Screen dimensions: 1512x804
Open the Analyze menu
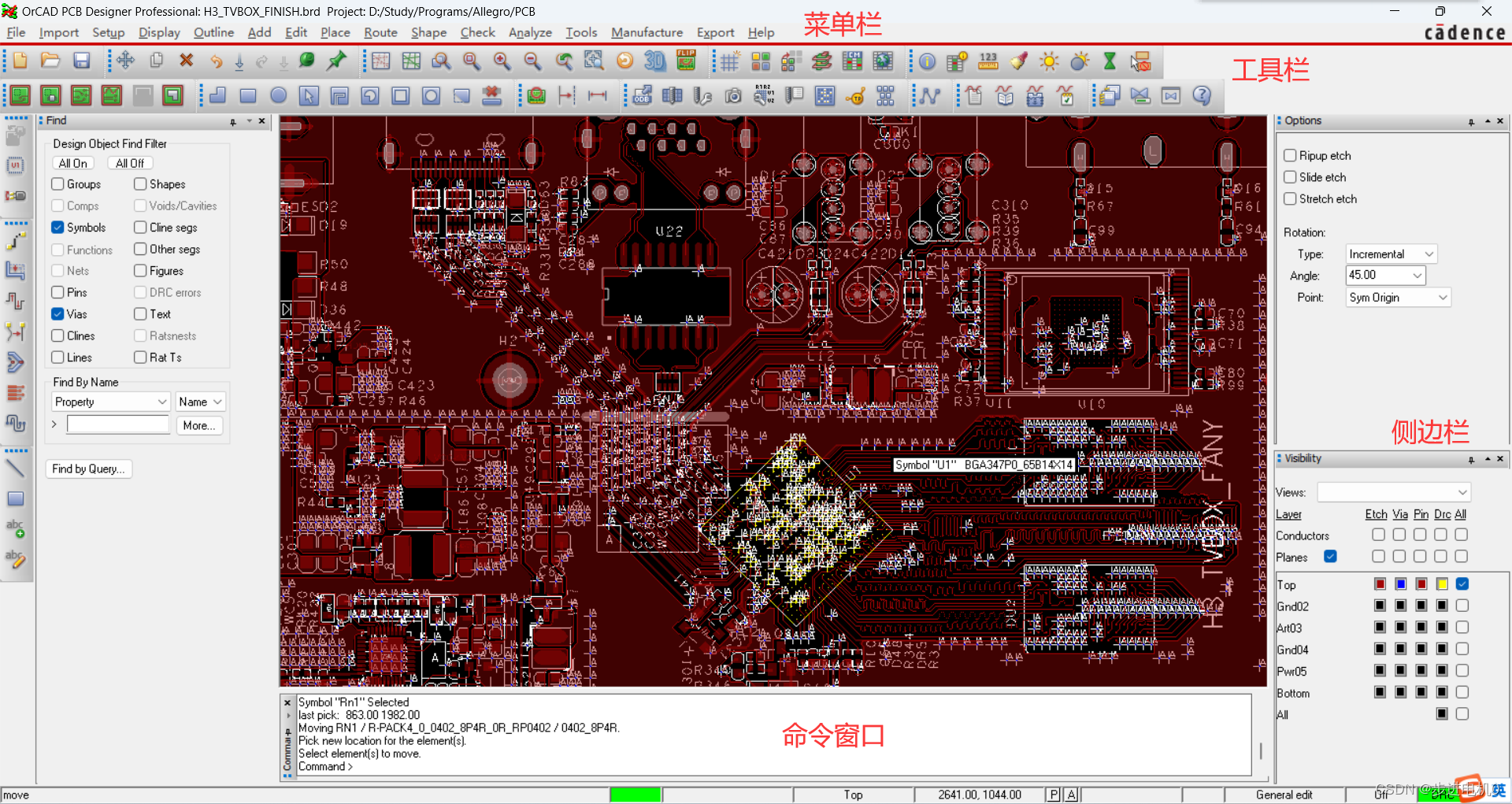530,32
